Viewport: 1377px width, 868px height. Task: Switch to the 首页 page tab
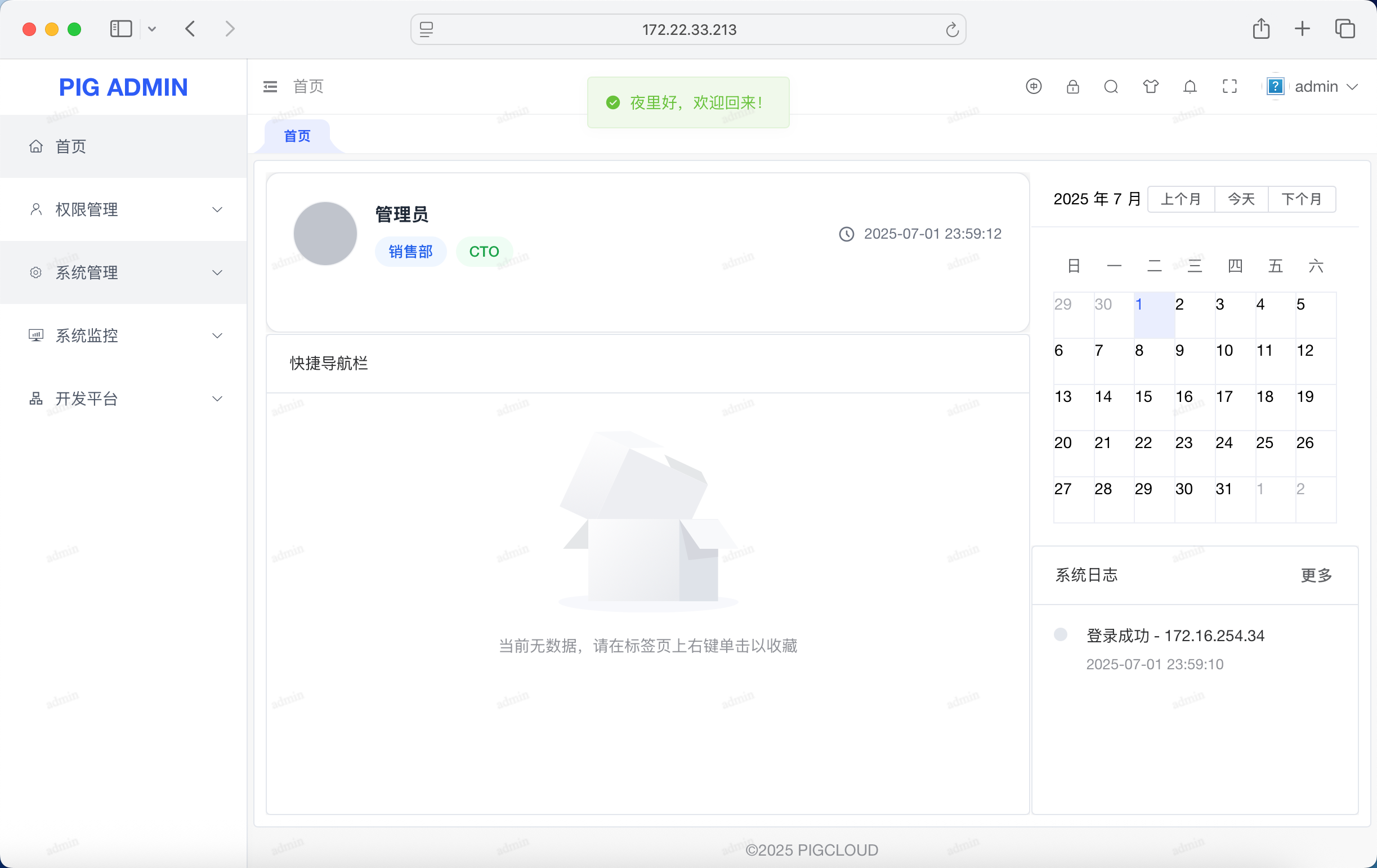(x=297, y=136)
